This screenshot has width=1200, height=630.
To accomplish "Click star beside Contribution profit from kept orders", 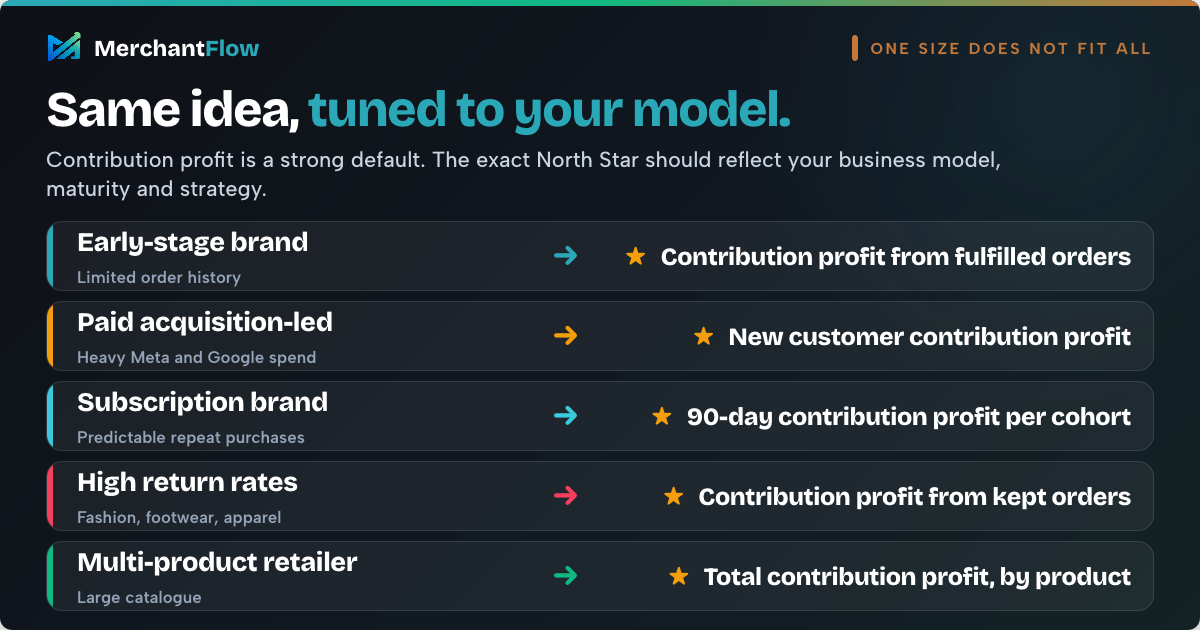I will 673,496.
